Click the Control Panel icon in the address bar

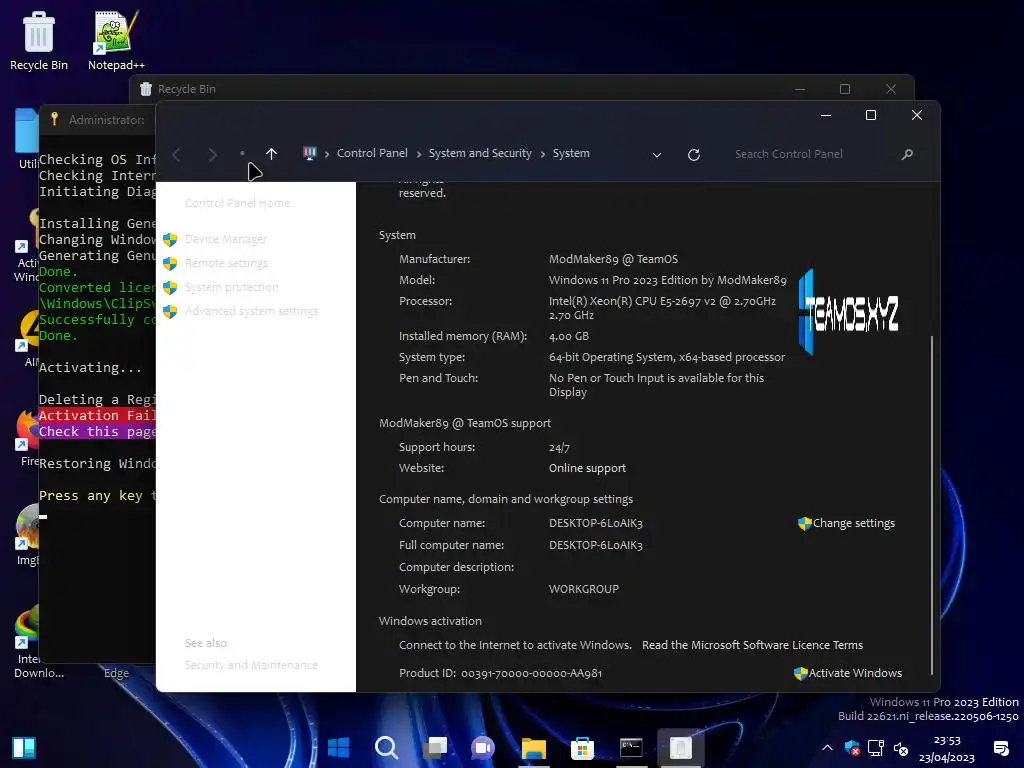click(310, 153)
